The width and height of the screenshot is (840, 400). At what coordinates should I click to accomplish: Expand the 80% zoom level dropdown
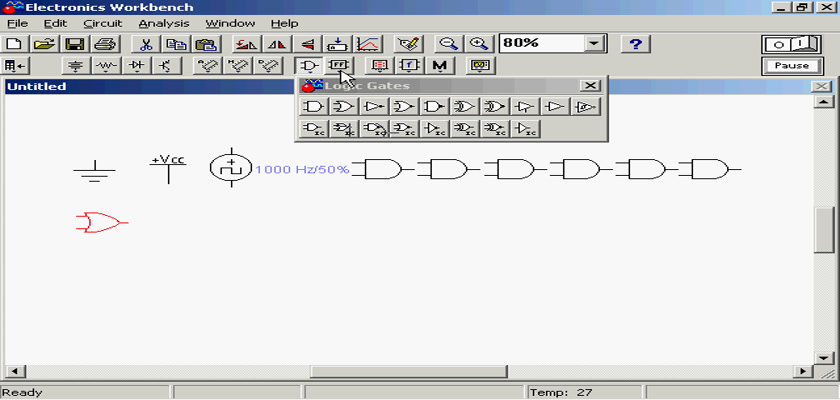coord(595,44)
